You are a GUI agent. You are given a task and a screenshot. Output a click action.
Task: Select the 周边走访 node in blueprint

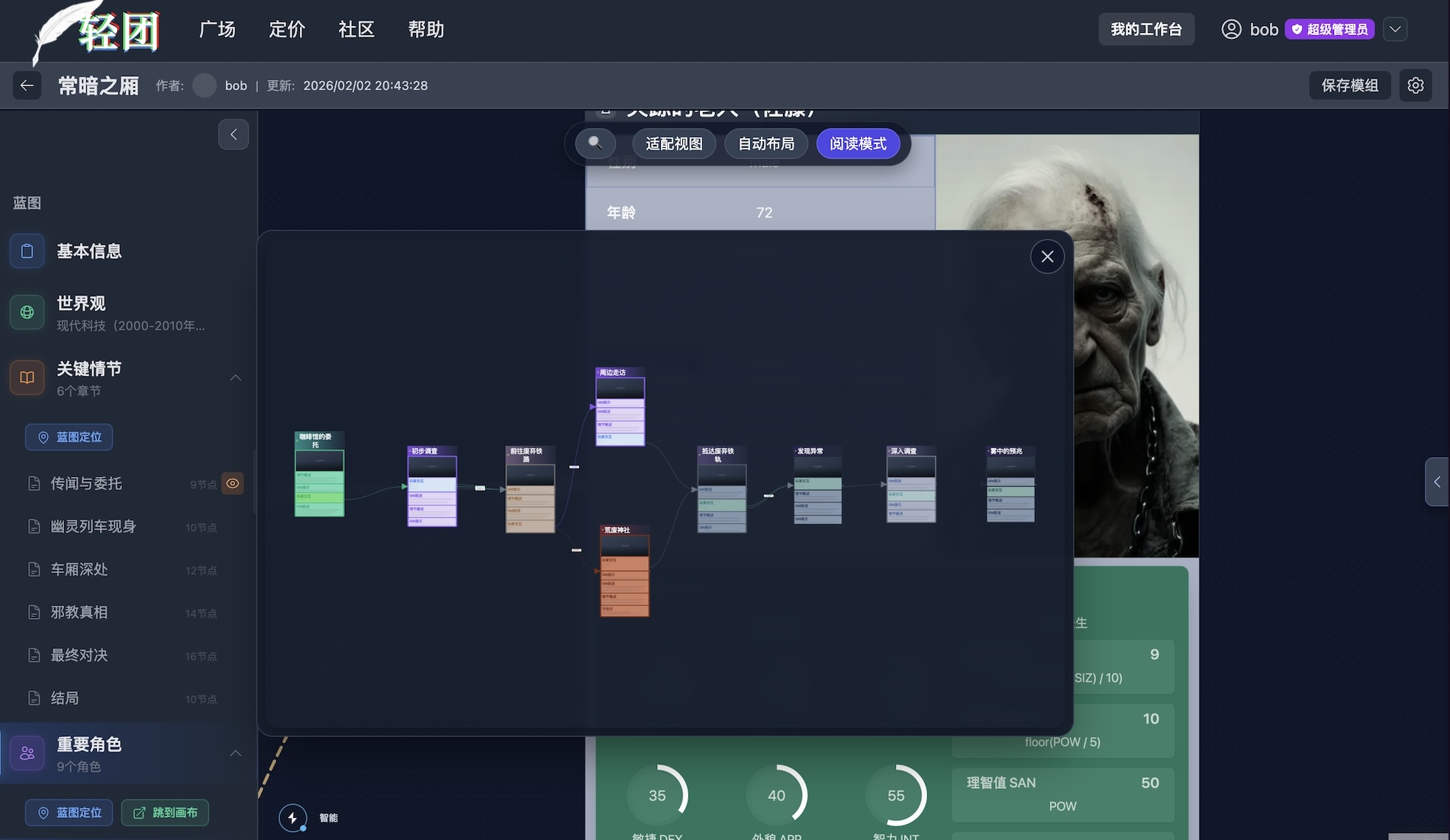point(620,407)
